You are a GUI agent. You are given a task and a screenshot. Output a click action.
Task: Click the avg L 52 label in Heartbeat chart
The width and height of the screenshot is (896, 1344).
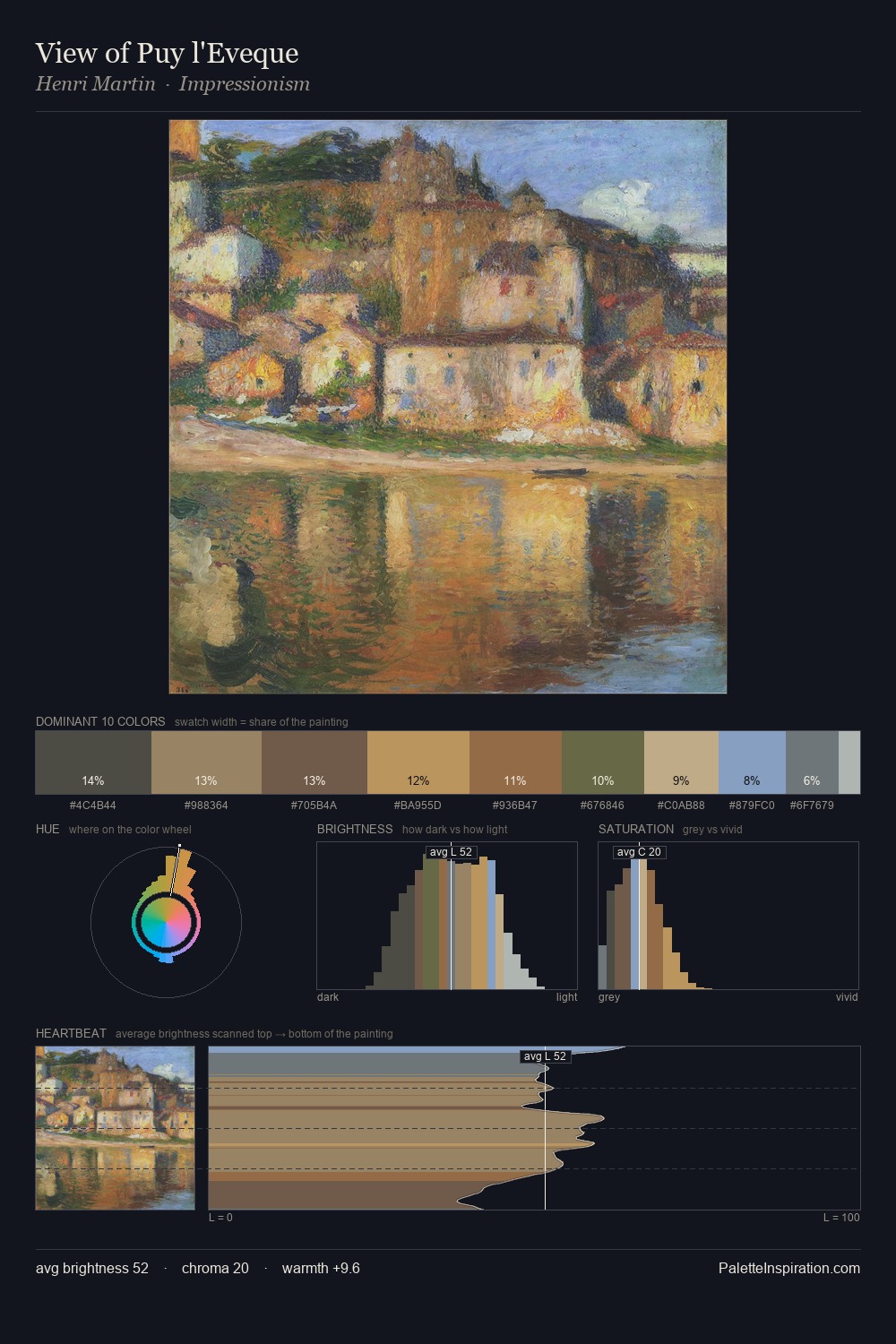click(x=545, y=1056)
